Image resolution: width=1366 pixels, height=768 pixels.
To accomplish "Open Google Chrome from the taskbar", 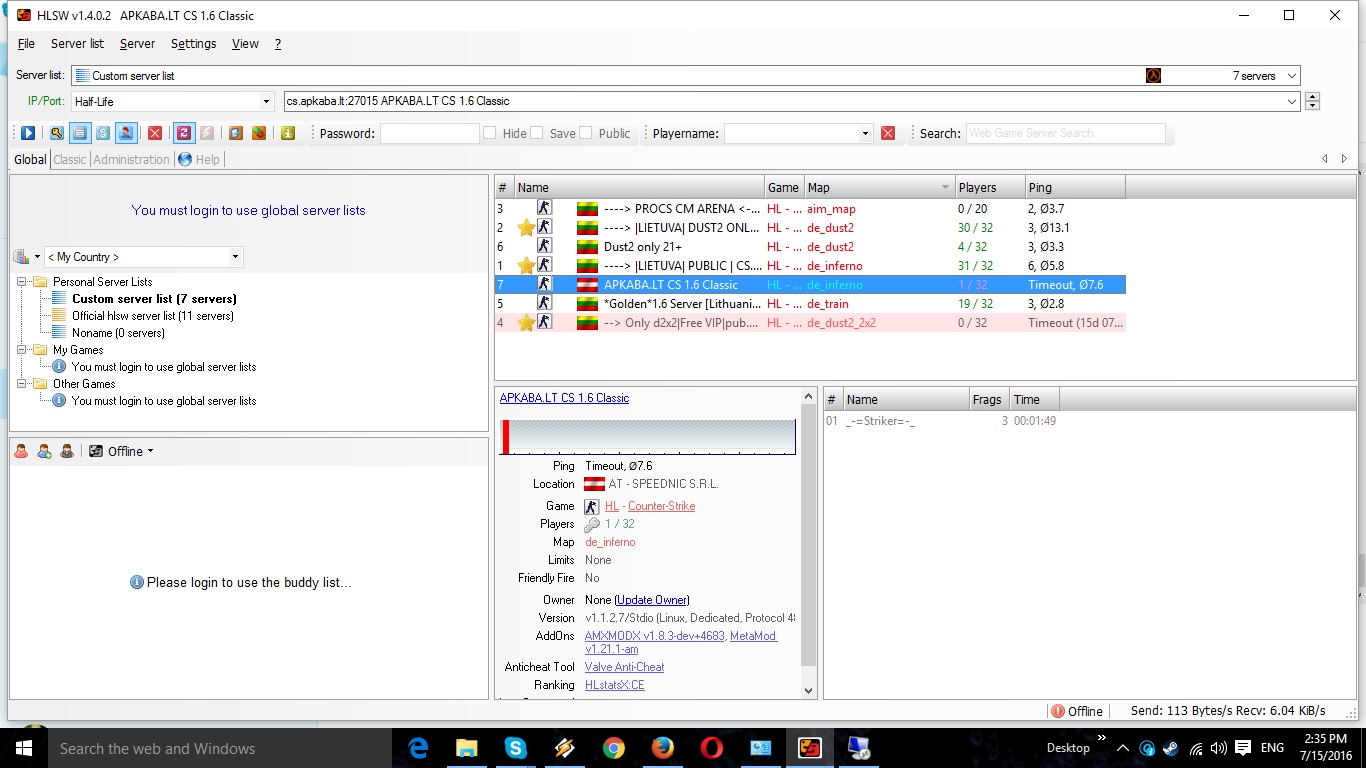I will tap(613, 748).
